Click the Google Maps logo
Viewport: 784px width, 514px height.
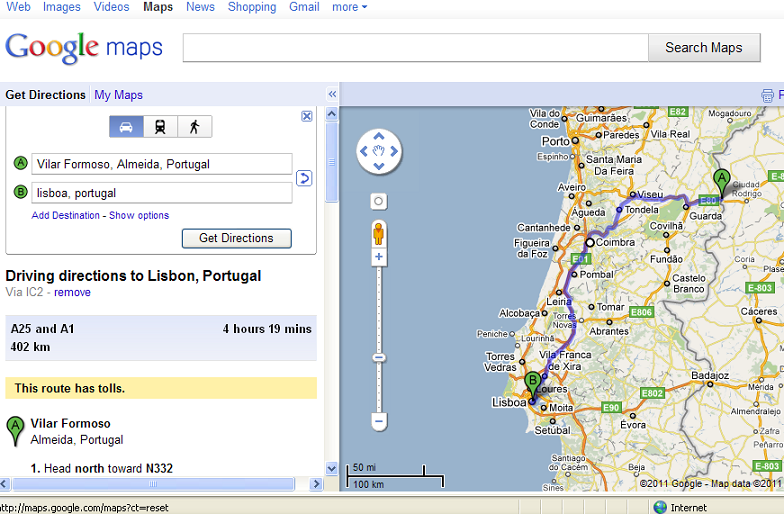click(84, 48)
